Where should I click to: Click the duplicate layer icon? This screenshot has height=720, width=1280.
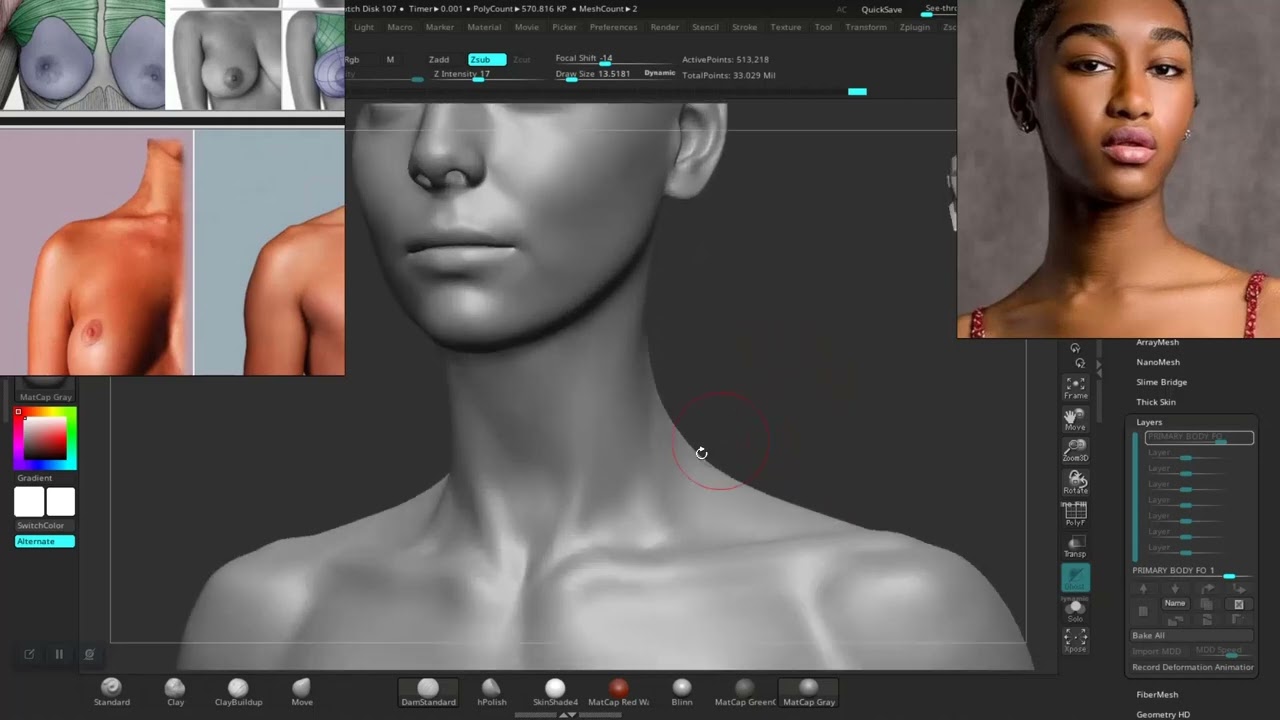pyautogui.click(x=1207, y=604)
